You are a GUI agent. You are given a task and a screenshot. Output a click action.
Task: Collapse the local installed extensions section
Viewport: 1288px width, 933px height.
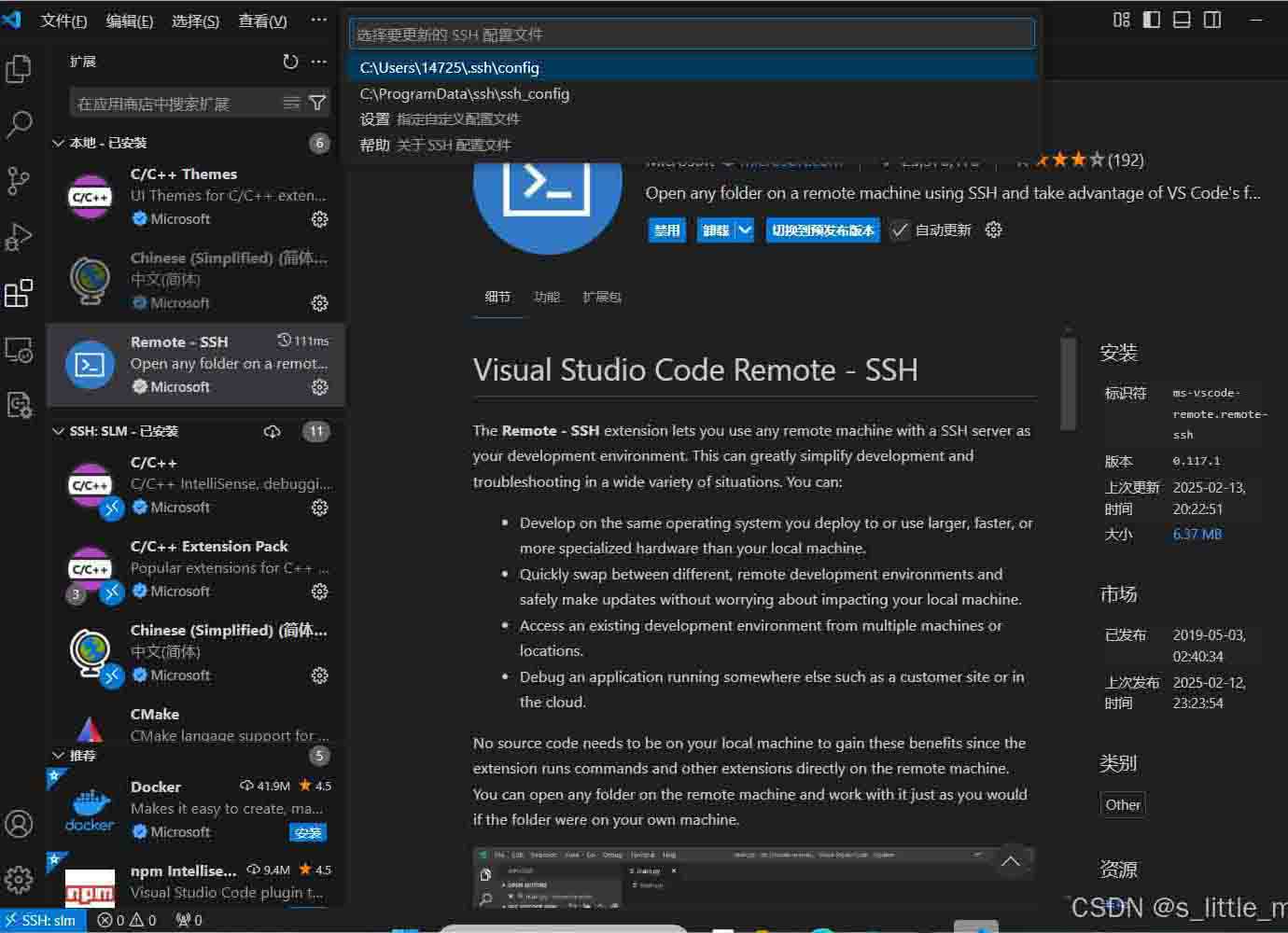point(59,143)
